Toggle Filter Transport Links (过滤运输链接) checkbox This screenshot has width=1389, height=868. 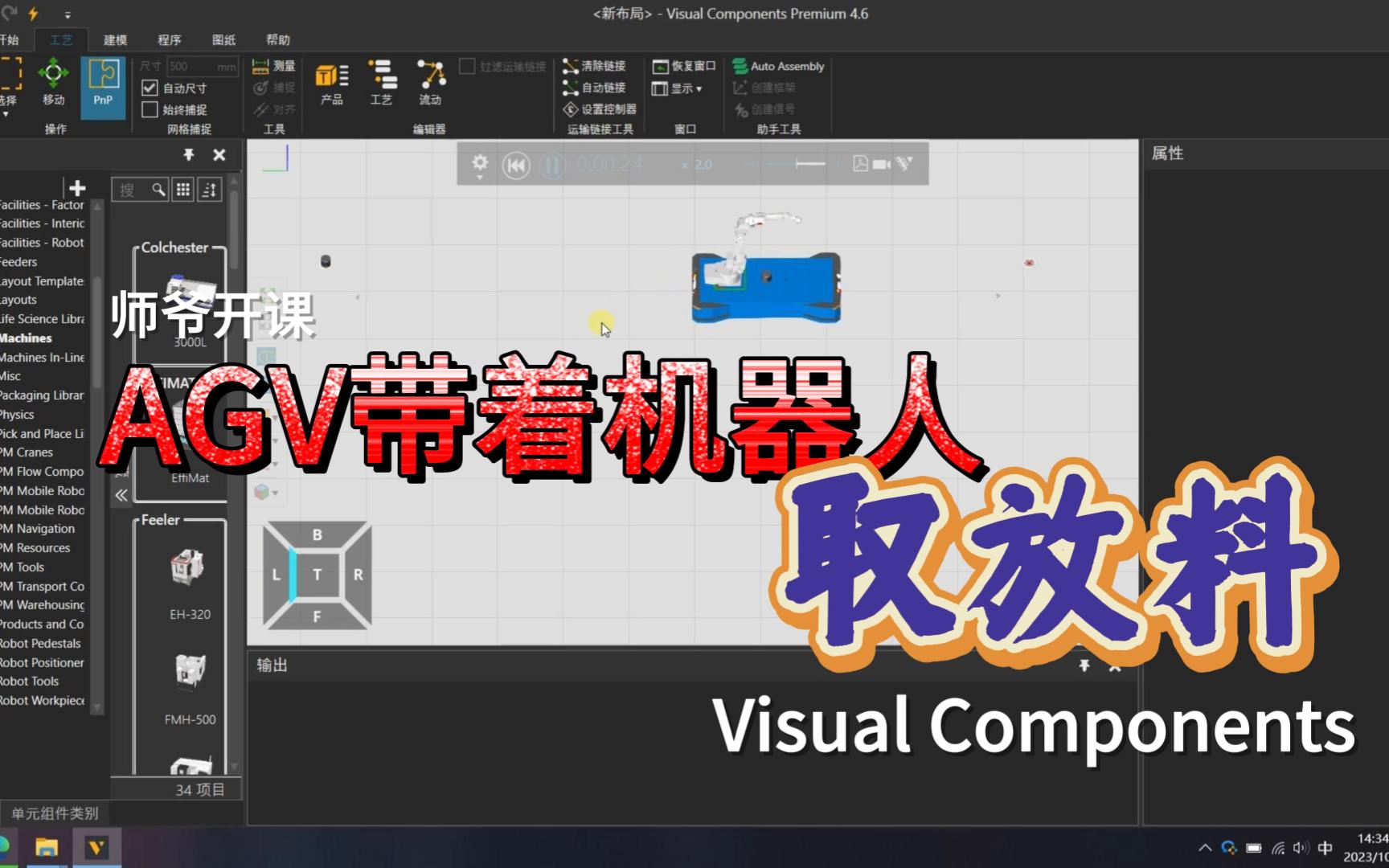pyautogui.click(x=467, y=66)
